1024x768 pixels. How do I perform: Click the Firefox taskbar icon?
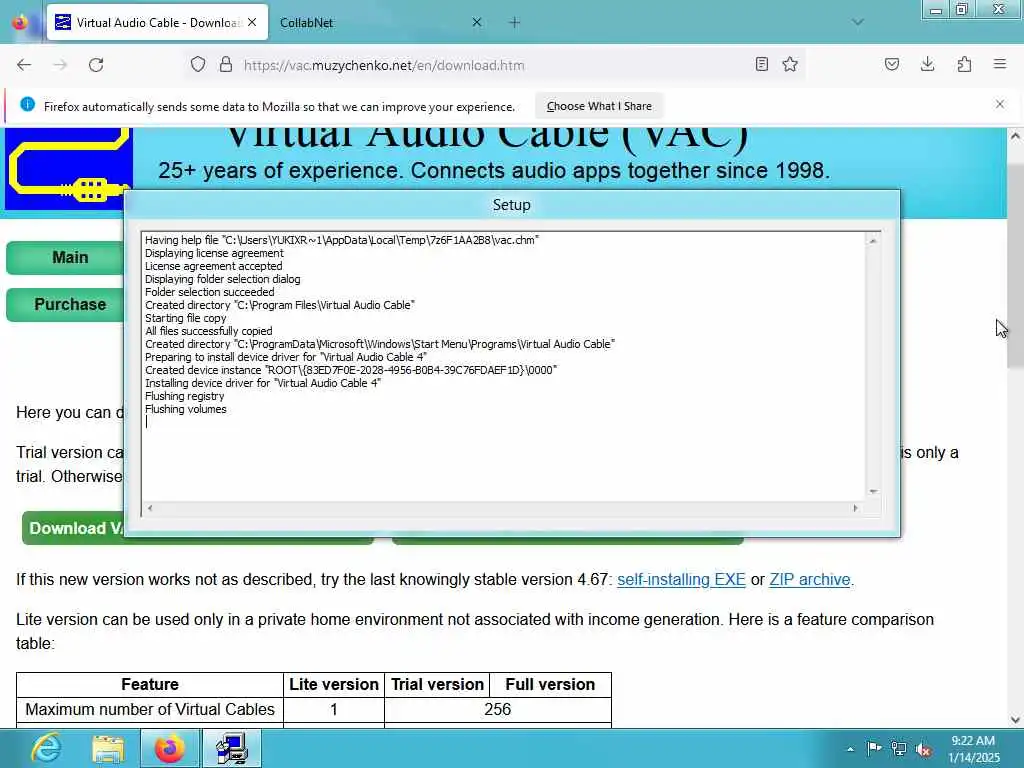(x=169, y=748)
